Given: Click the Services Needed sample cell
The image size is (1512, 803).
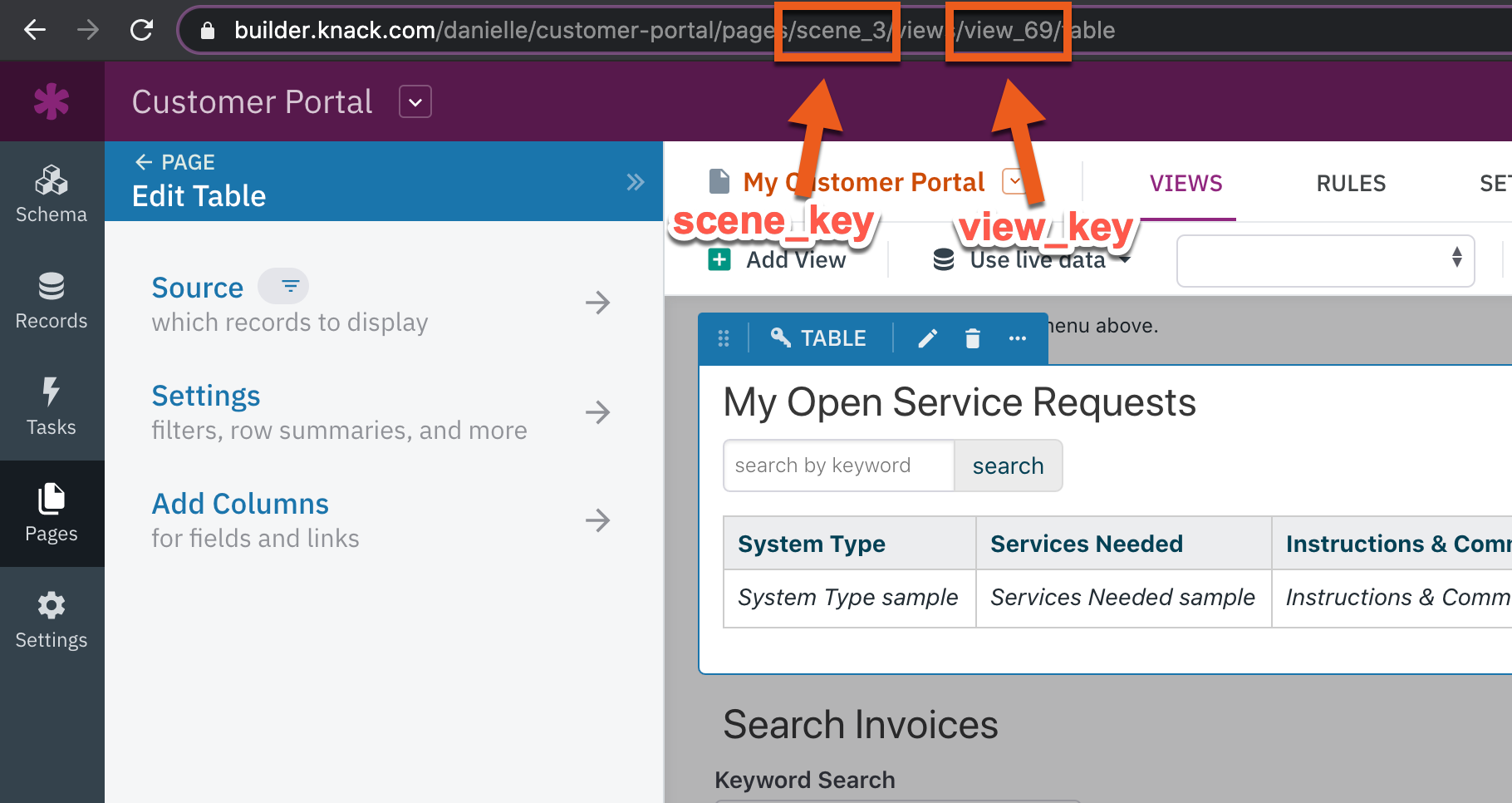Looking at the screenshot, I should coord(1123,598).
